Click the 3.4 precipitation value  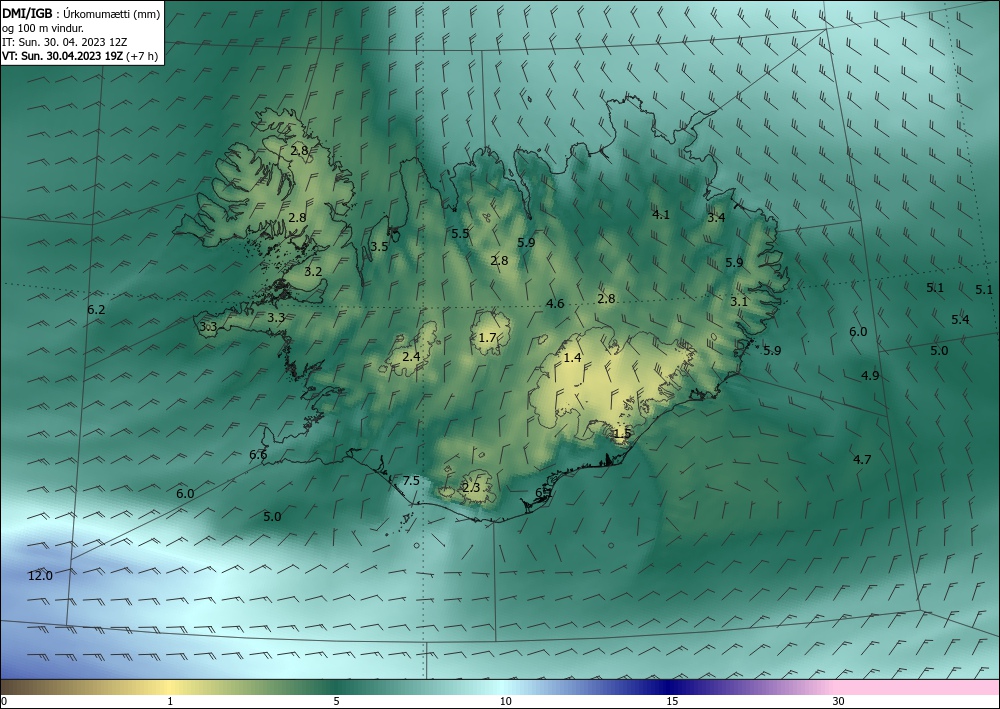pyautogui.click(x=716, y=217)
